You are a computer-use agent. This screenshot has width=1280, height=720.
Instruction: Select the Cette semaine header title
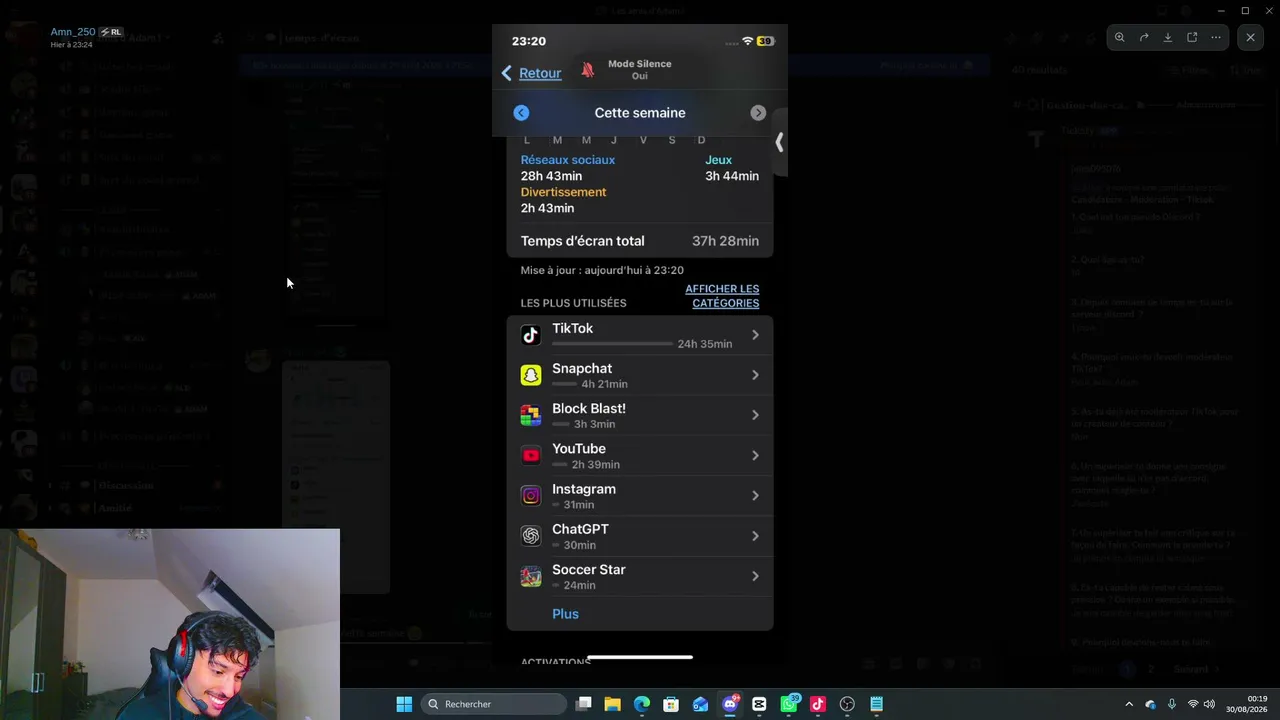(x=640, y=113)
